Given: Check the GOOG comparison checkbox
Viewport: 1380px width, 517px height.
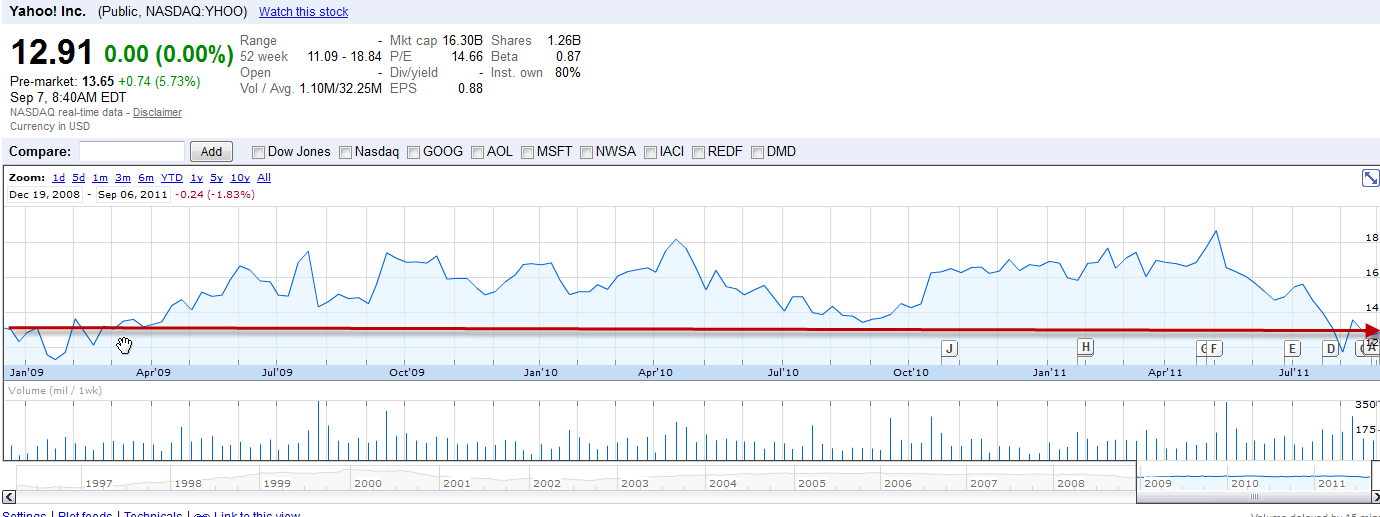Looking at the screenshot, I should 414,152.
